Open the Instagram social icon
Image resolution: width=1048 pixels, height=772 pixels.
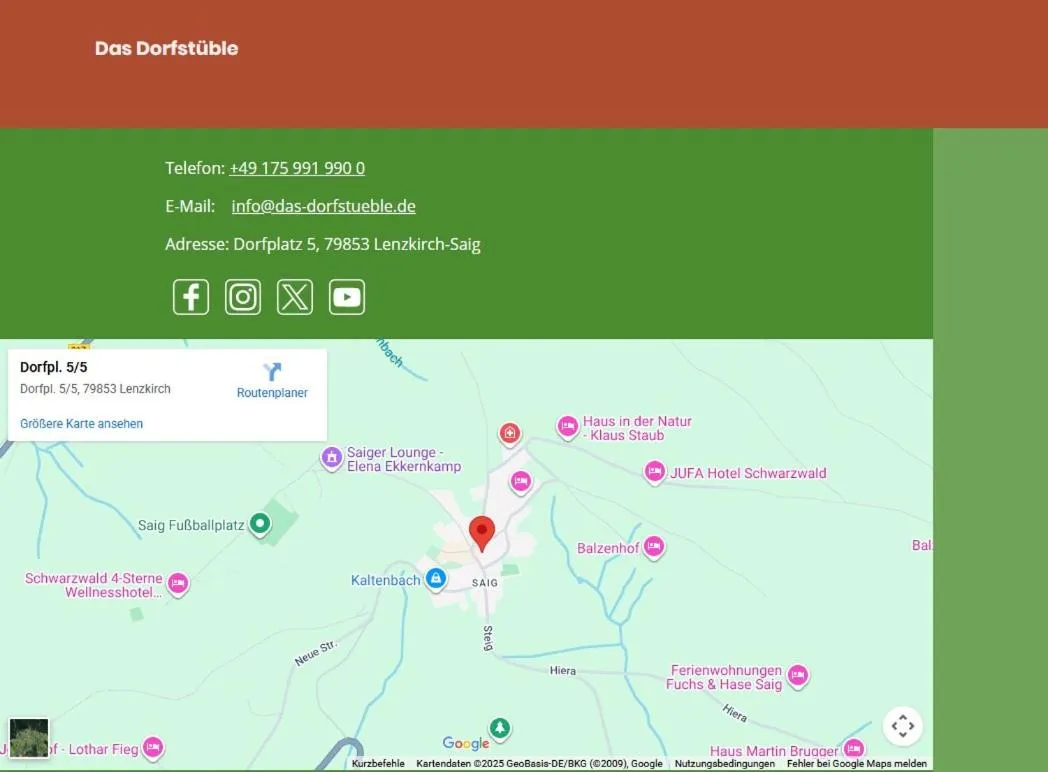coord(243,297)
